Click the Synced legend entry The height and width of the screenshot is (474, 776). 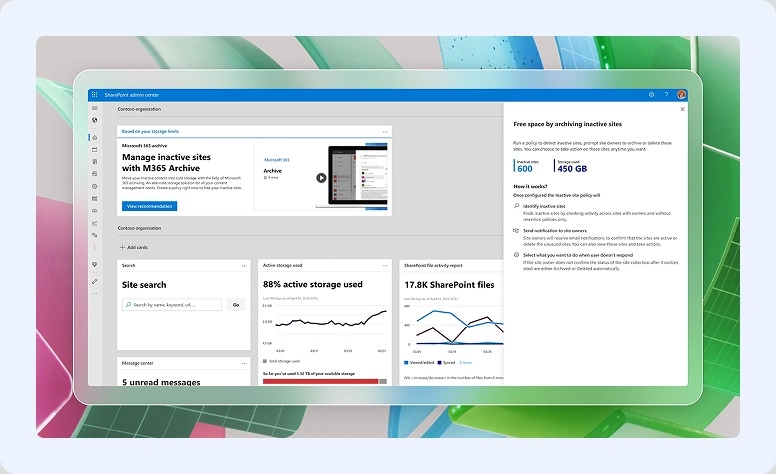[x=446, y=363]
